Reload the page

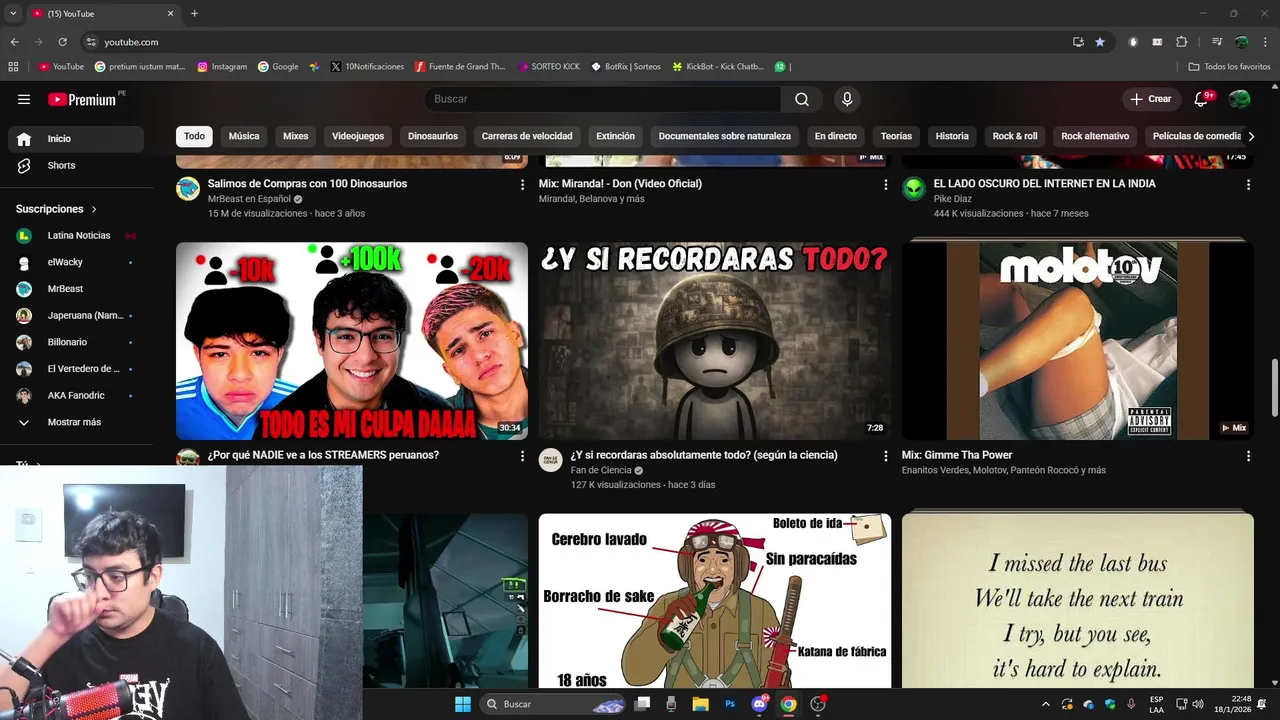[62, 42]
